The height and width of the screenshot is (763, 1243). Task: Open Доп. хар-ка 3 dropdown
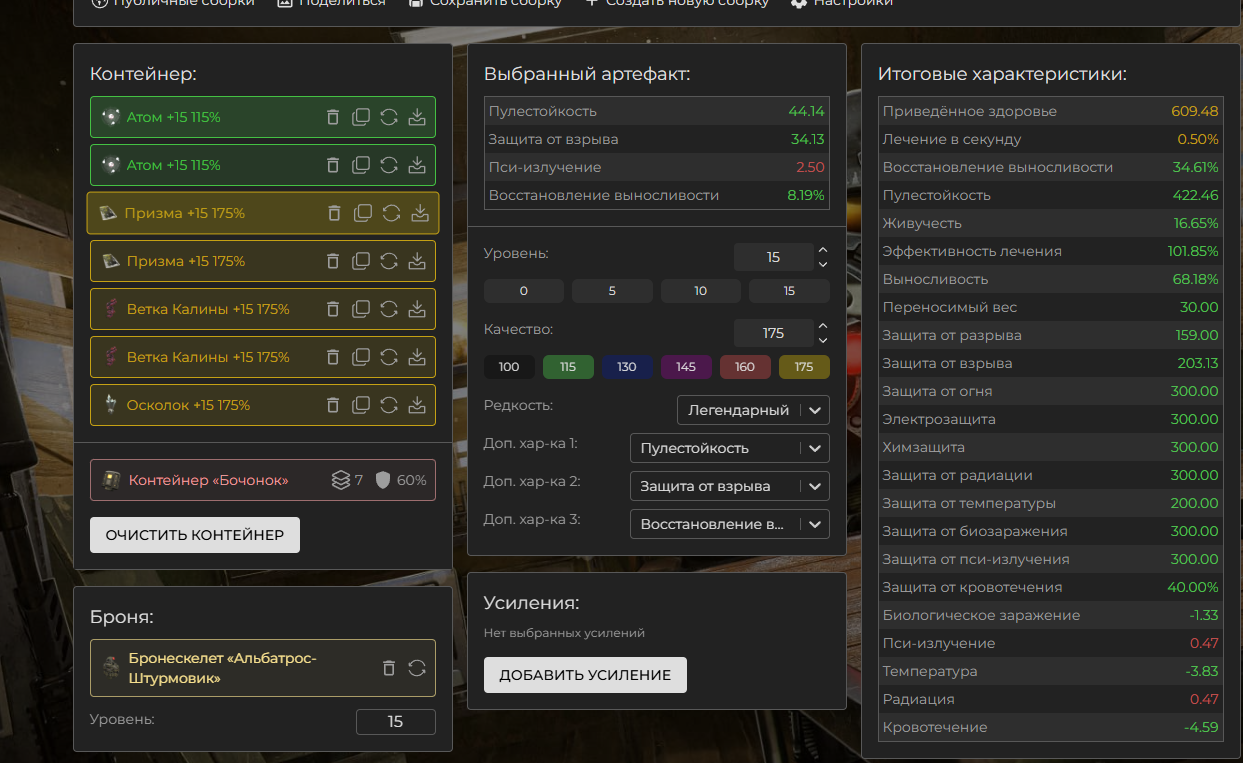pyautogui.click(x=730, y=524)
